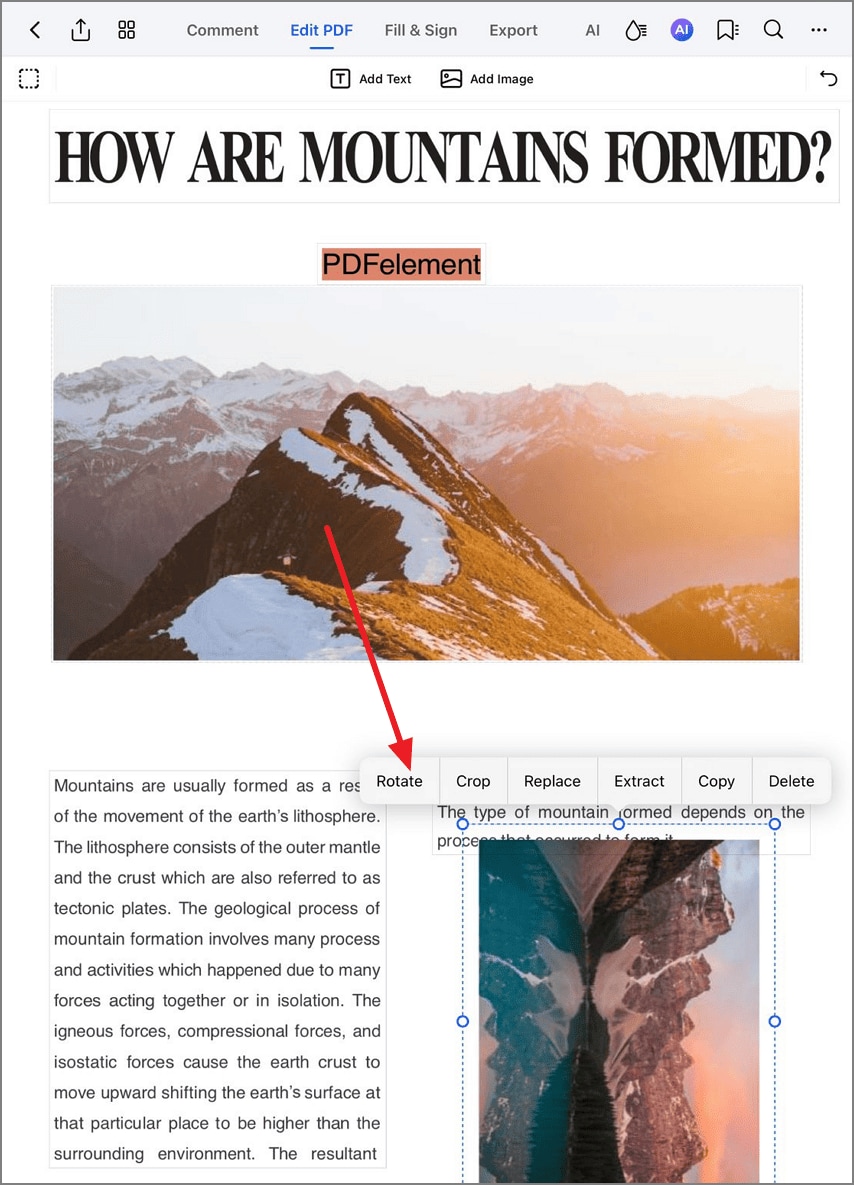The width and height of the screenshot is (854, 1185).
Task: Click Add Image button
Action: 487,79
